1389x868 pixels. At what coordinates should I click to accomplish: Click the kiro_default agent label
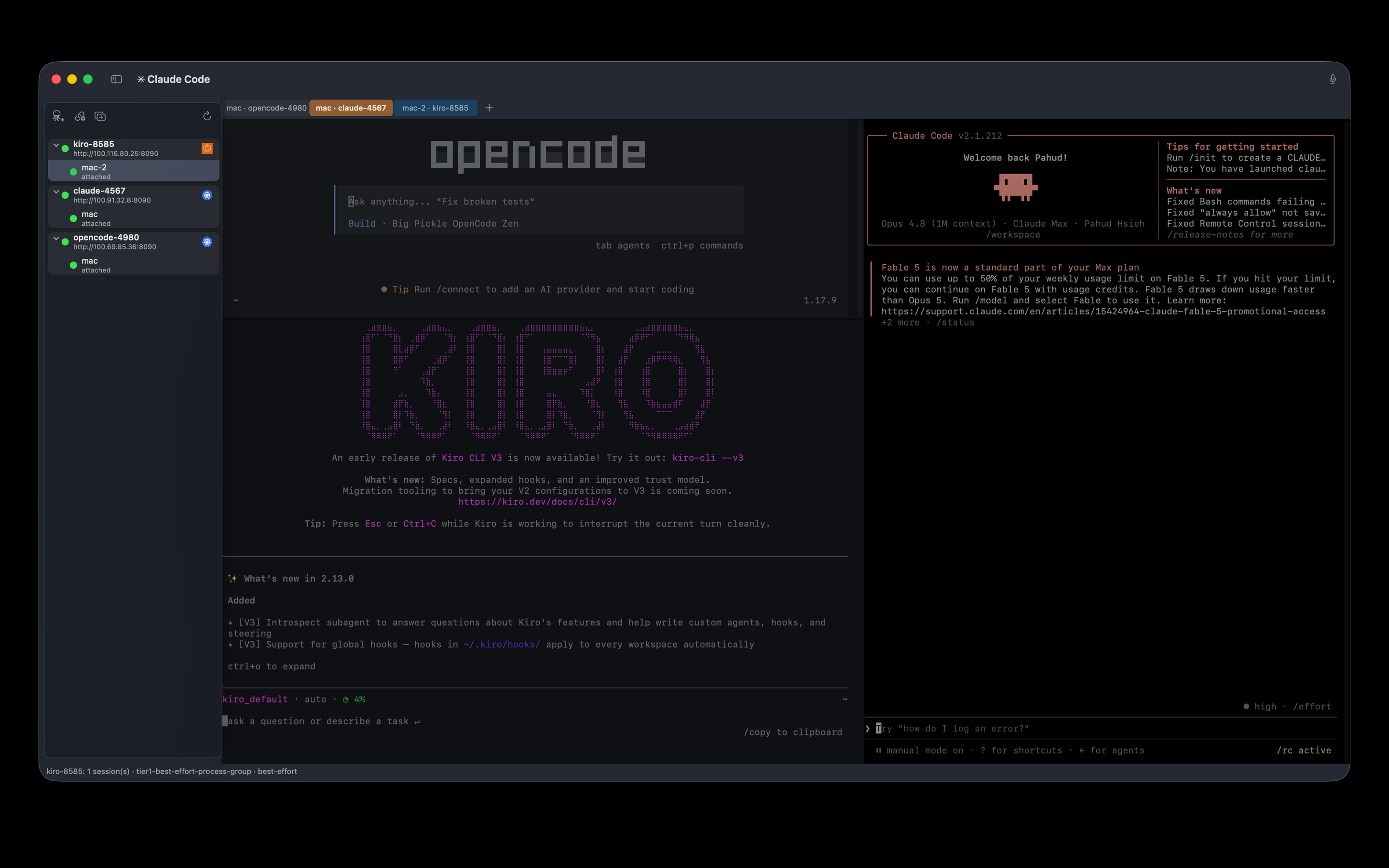256,699
